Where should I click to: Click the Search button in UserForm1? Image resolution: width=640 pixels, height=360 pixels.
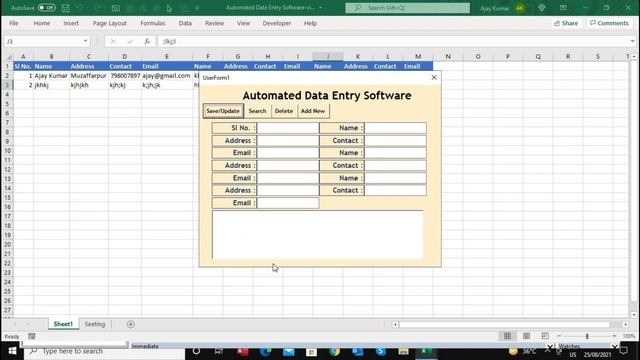pos(257,111)
